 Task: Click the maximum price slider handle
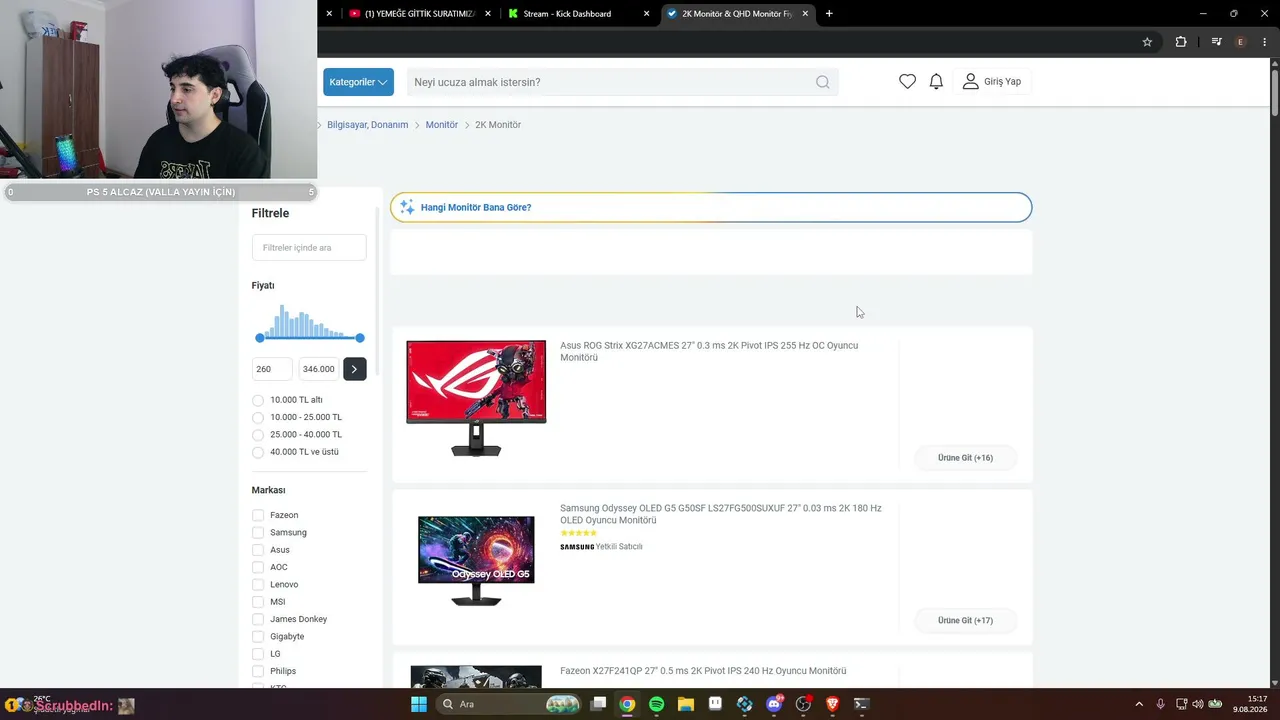[360, 338]
